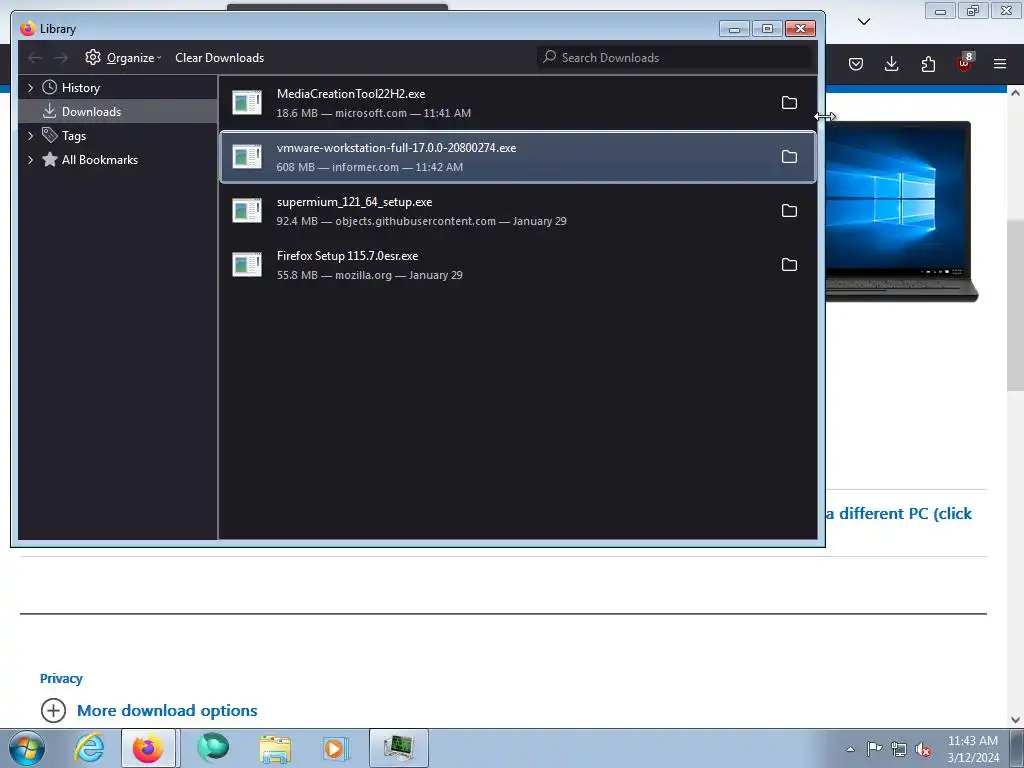Launch Internet Explorer from taskbar

[89, 748]
